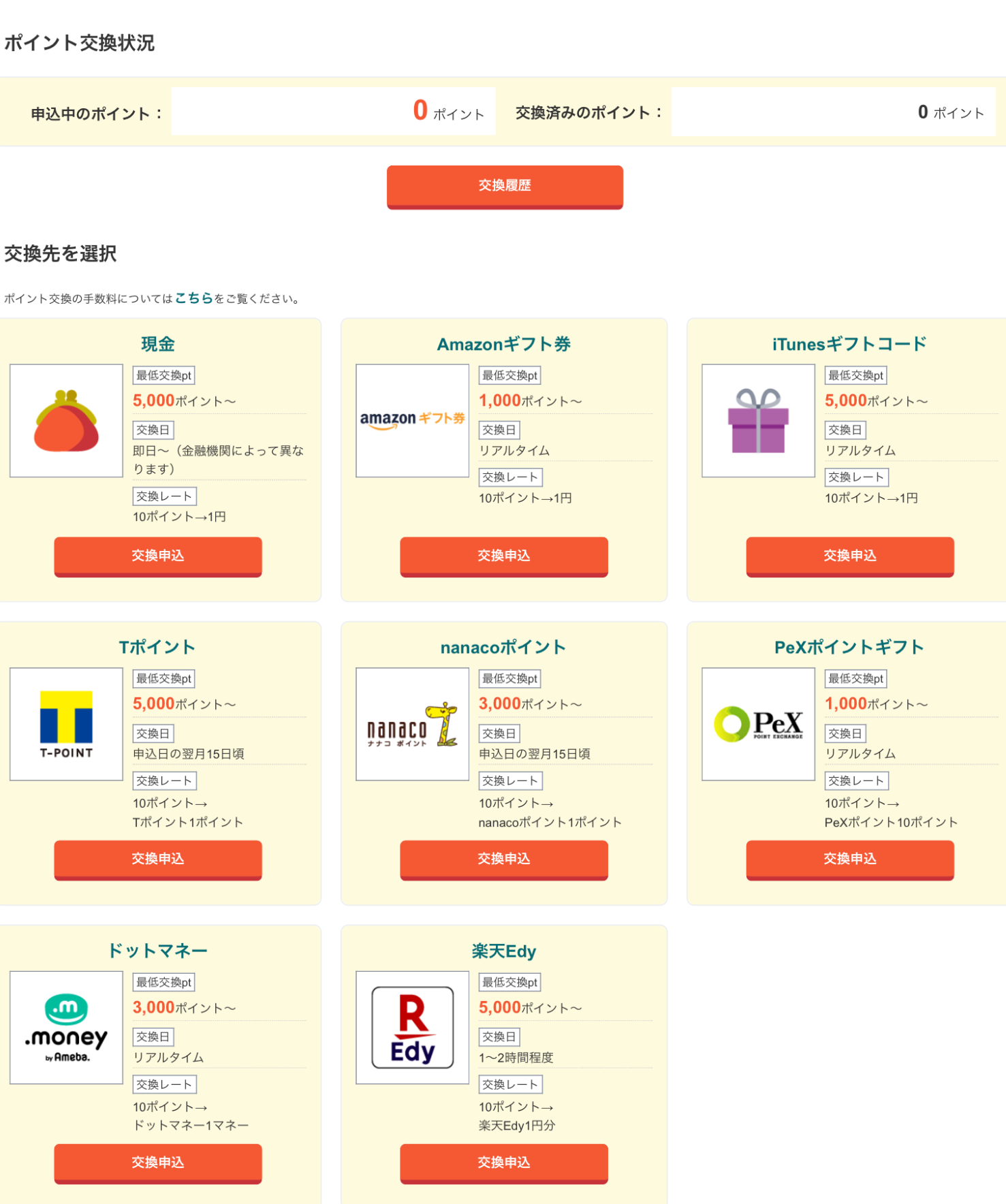
Task: Apply for Tポイント exchange
Action: pyautogui.click(x=158, y=859)
